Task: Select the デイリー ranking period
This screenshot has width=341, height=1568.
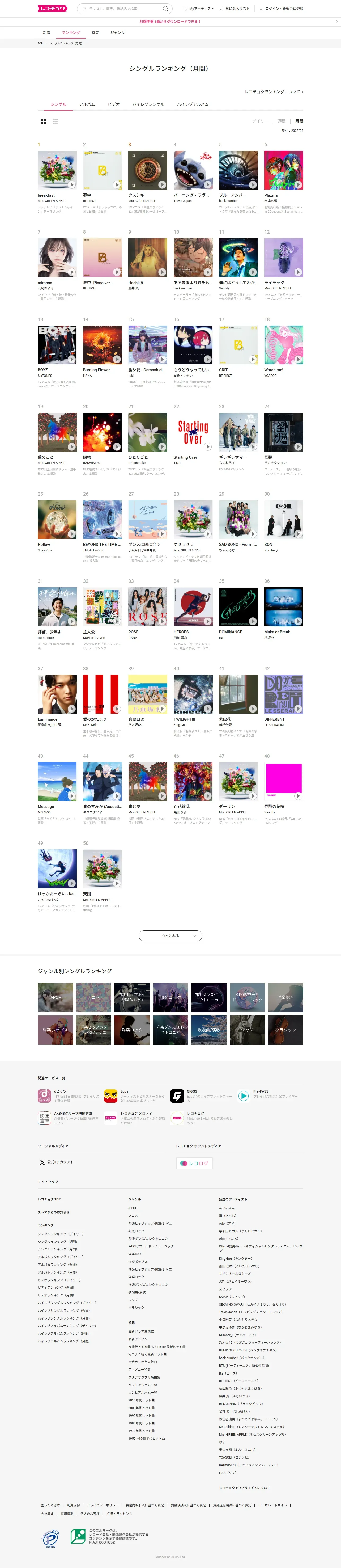Action: 260,121
